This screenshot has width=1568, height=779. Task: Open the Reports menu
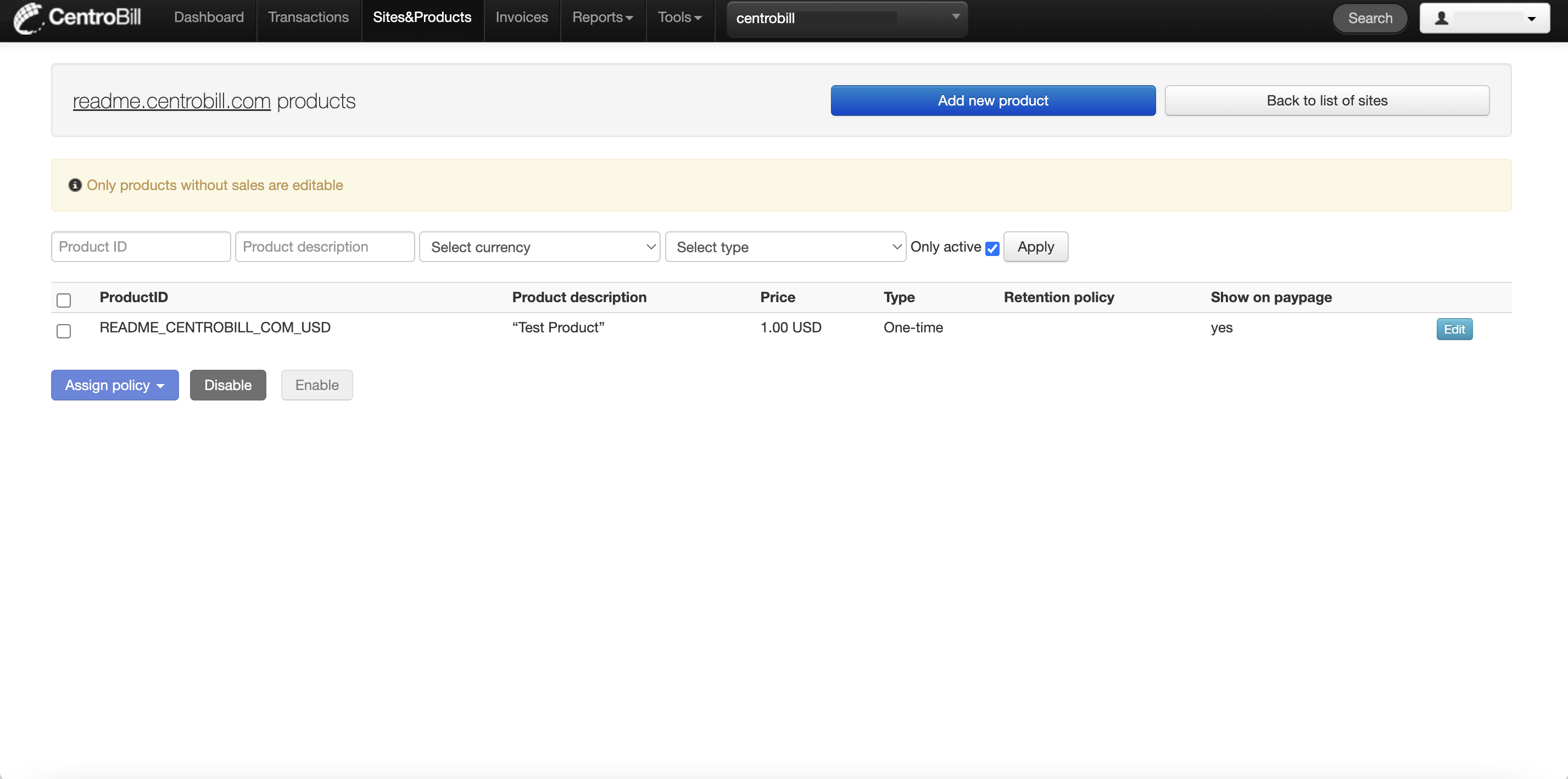tap(602, 17)
